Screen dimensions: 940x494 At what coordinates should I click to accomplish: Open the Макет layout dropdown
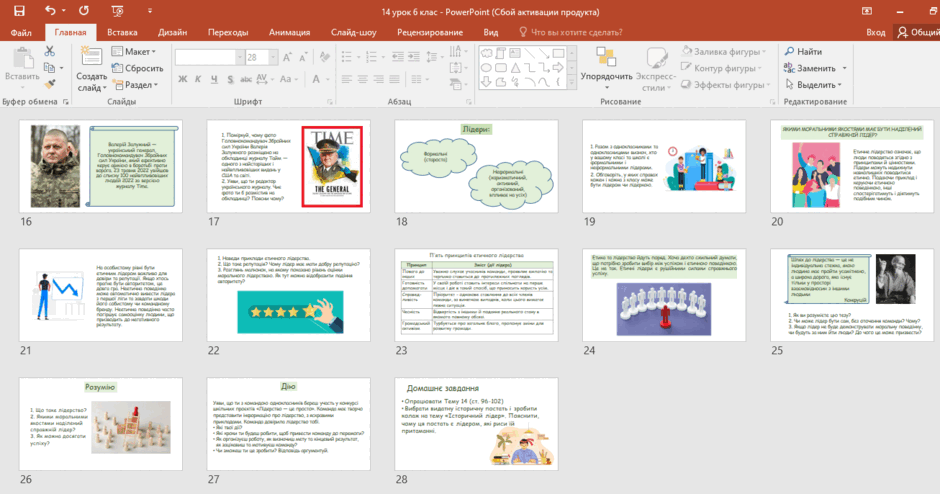click(x=134, y=52)
